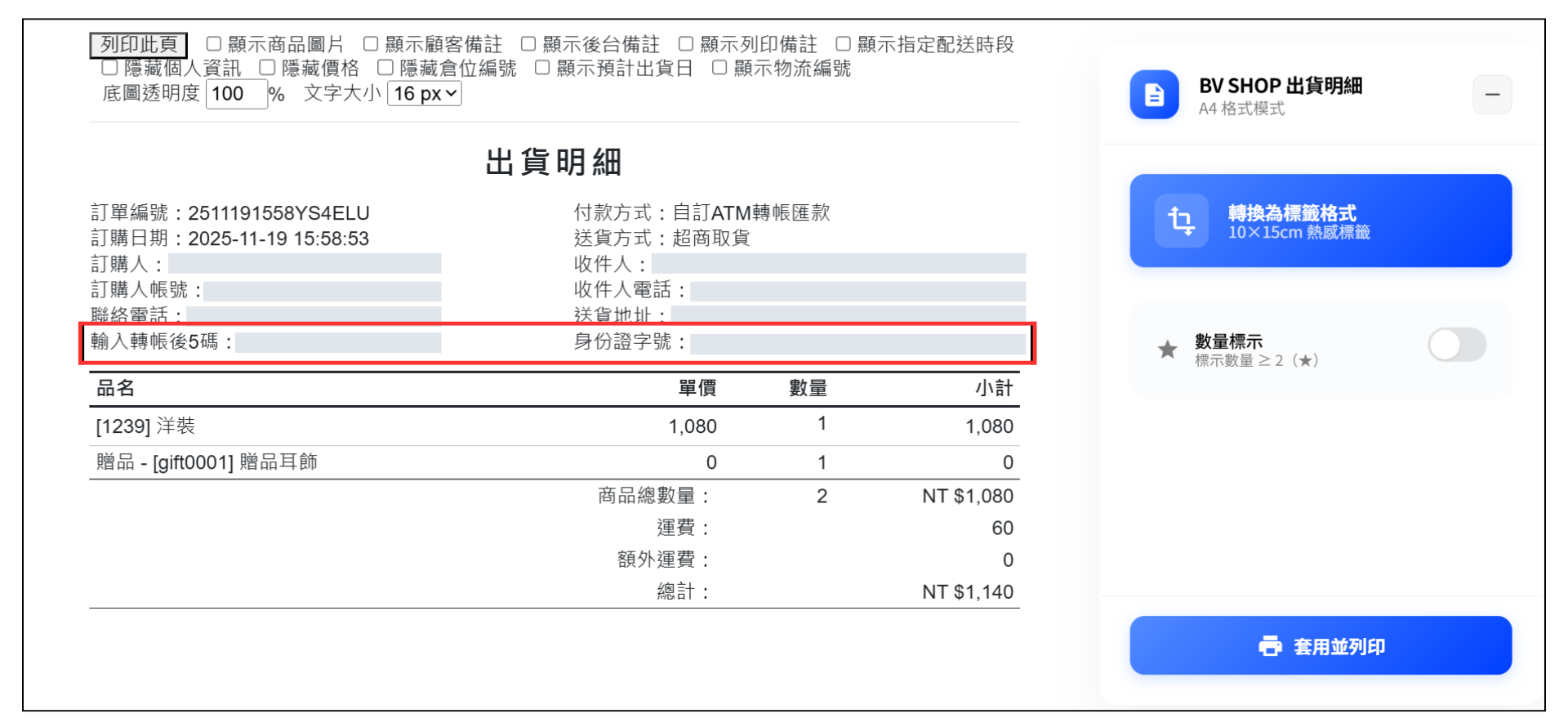Click the BV SHOP document logo icon

pos(1154,95)
